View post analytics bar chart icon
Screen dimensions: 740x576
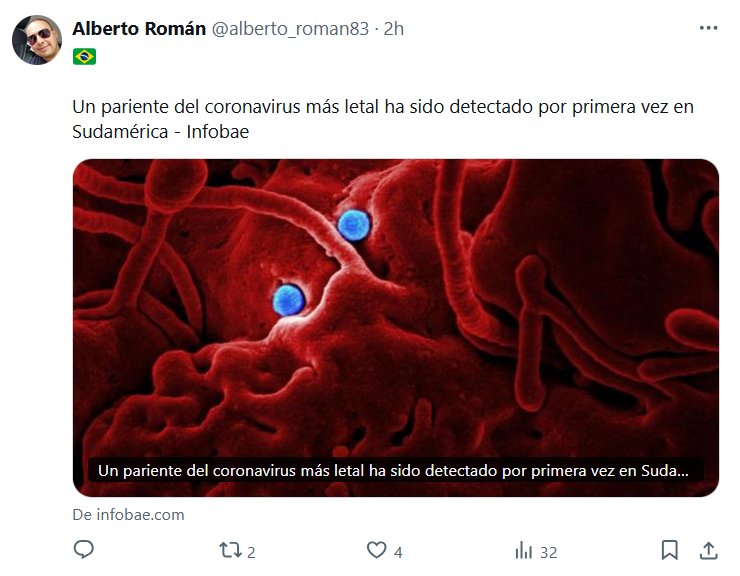tap(523, 550)
